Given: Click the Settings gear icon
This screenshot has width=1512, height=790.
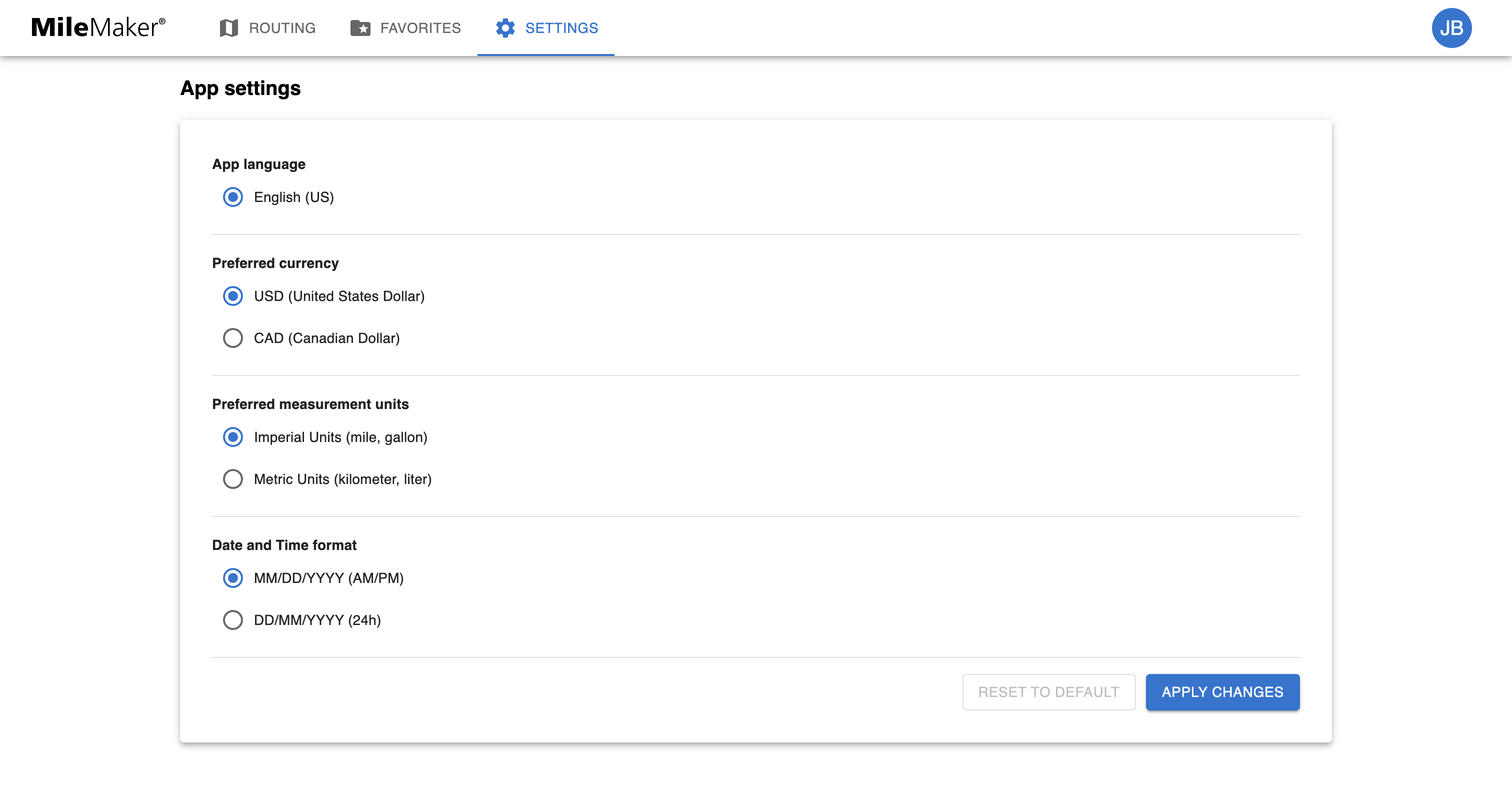Looking at the screenshot, I should point(505,27).
